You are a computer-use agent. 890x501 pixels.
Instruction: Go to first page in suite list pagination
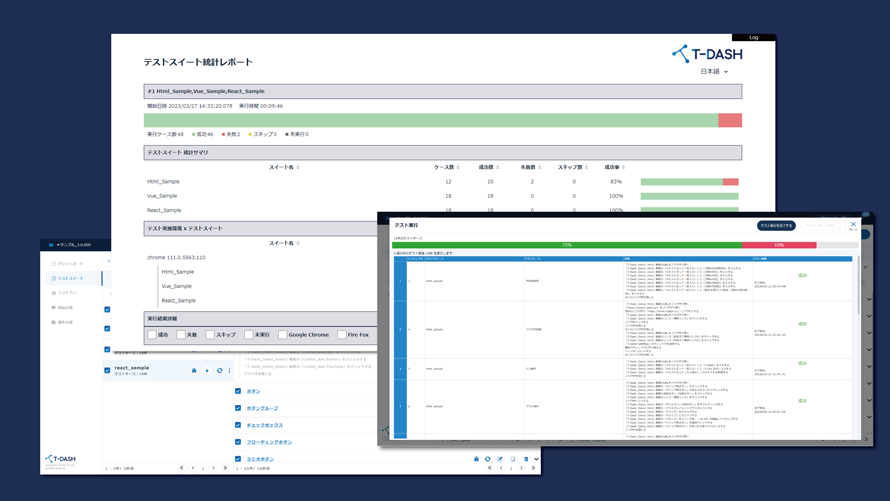pos(182,468)
